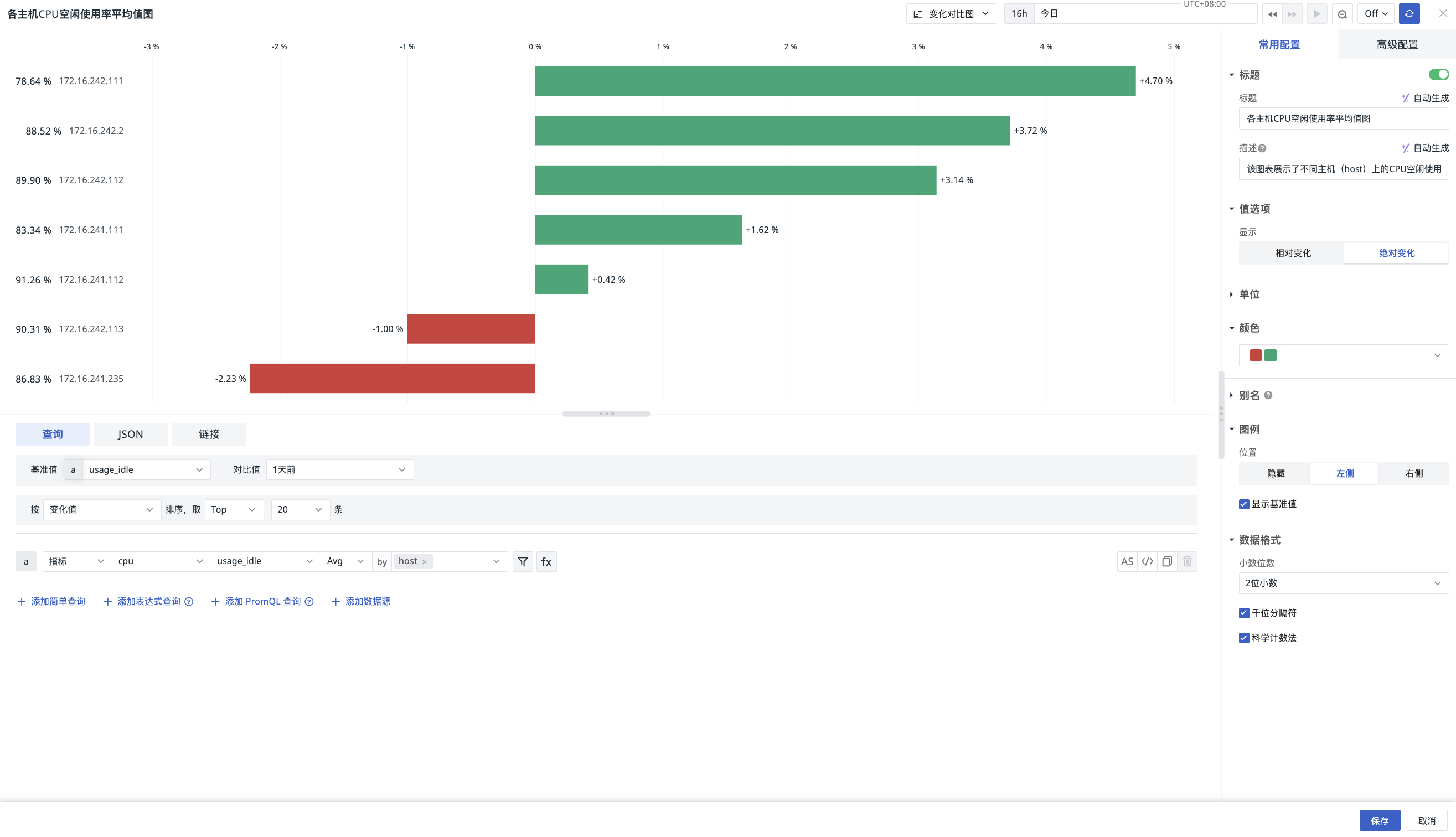Open the filter funnel icon for query a
Viewport: 1456px width, 837px height.
click(x=523, y=562)
